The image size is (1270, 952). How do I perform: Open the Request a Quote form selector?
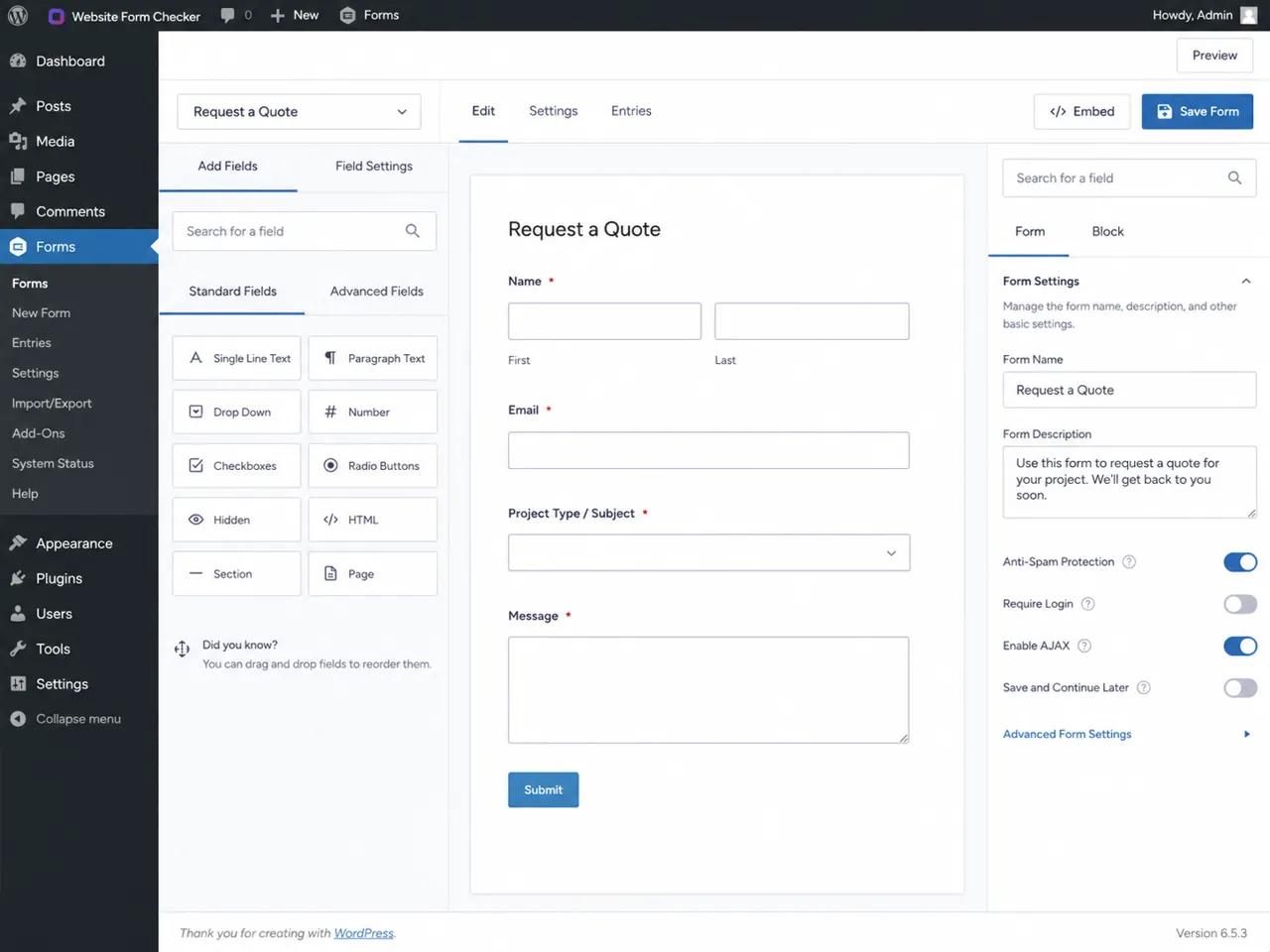pos(299,112)
